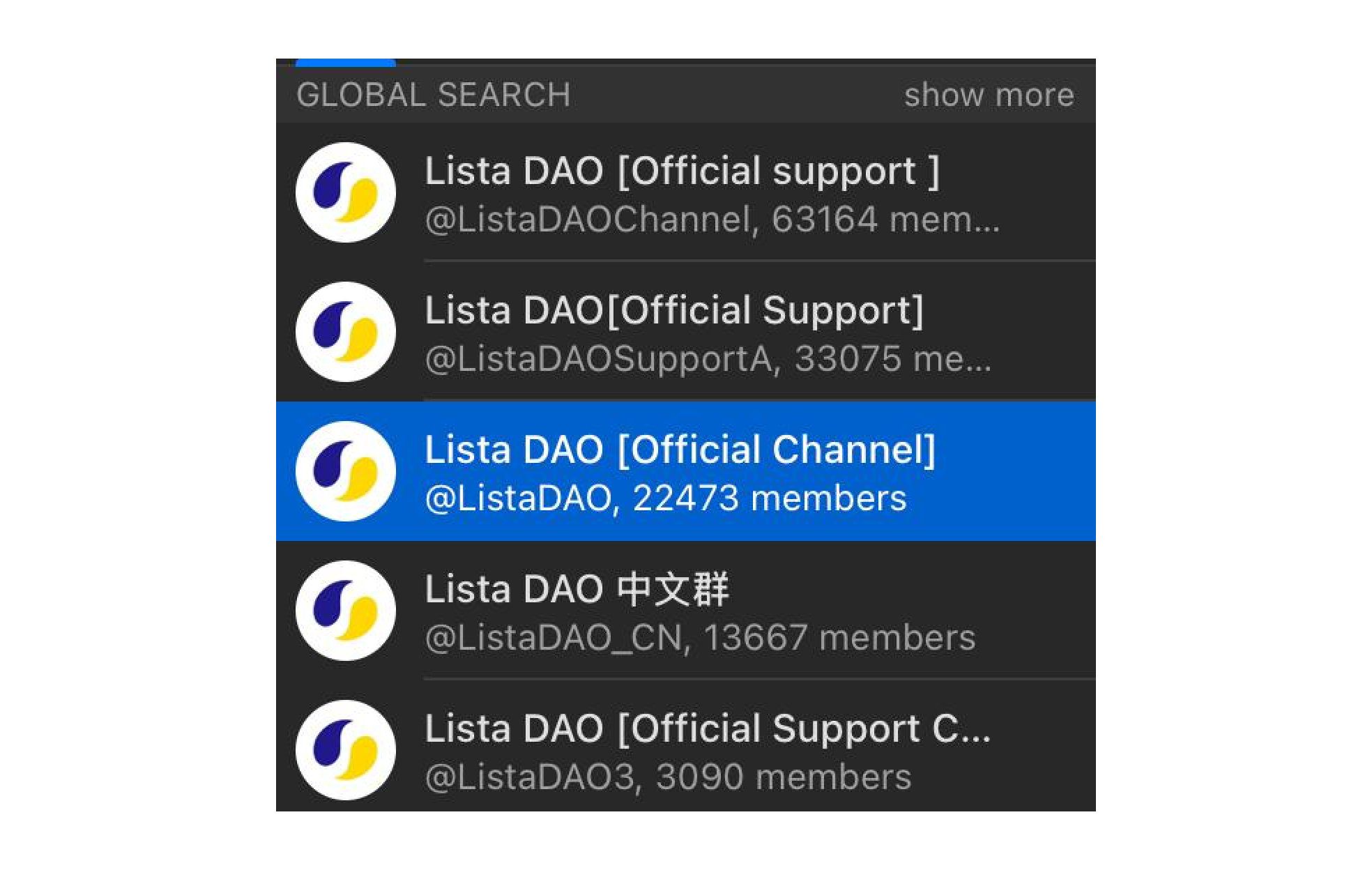The image size is (1372, 870).
Task: Select the @ListaDAO_CN username text
Action: [x=552, y=639]
